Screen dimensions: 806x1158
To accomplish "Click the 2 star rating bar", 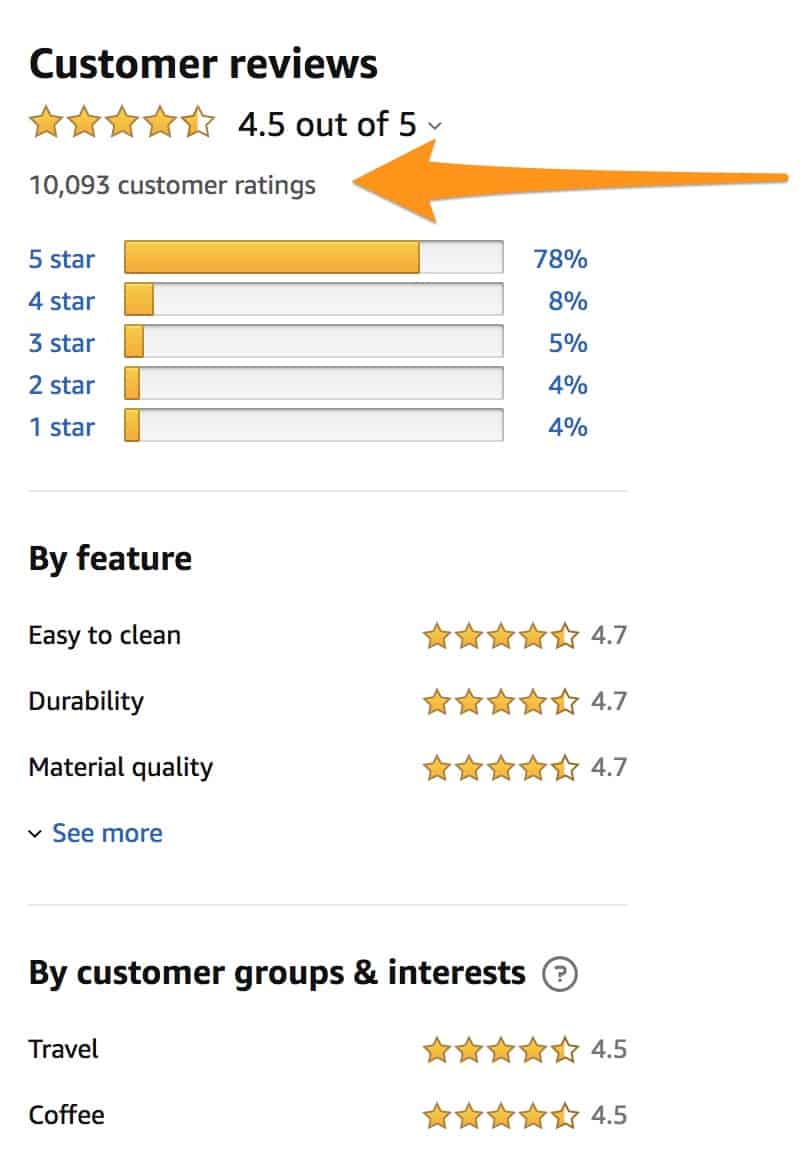I will [x=312, y=384].
